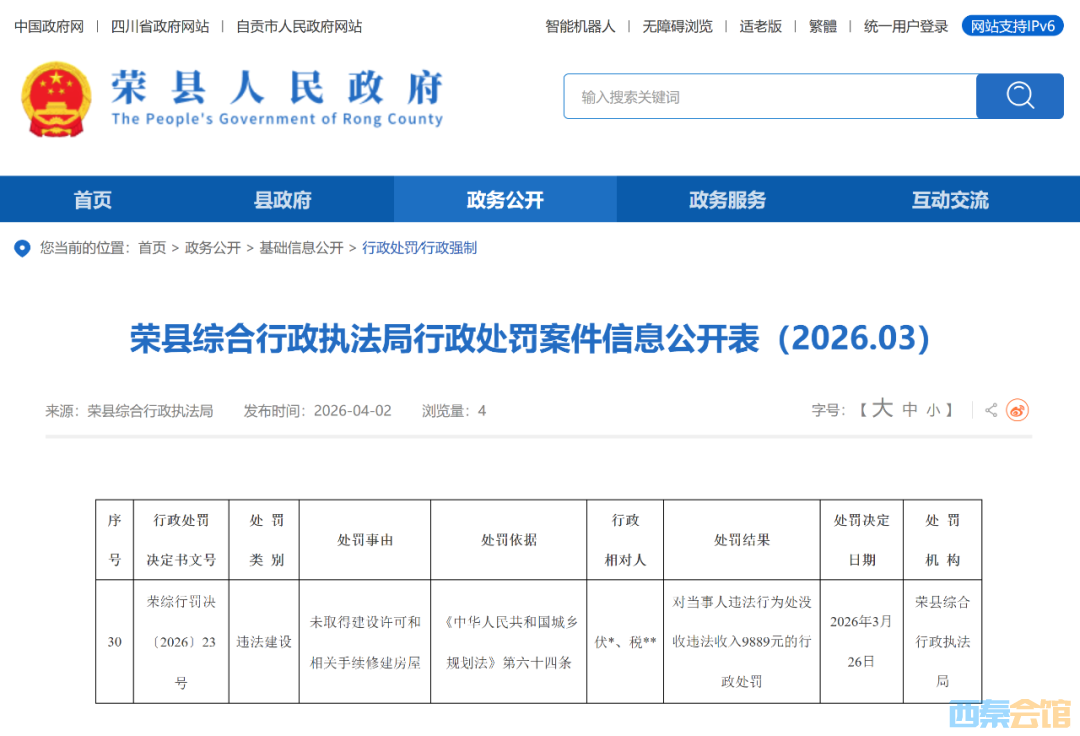1080x736 pixels.
Task: Click the Weibo share icon
Action: click(1017, 410)
